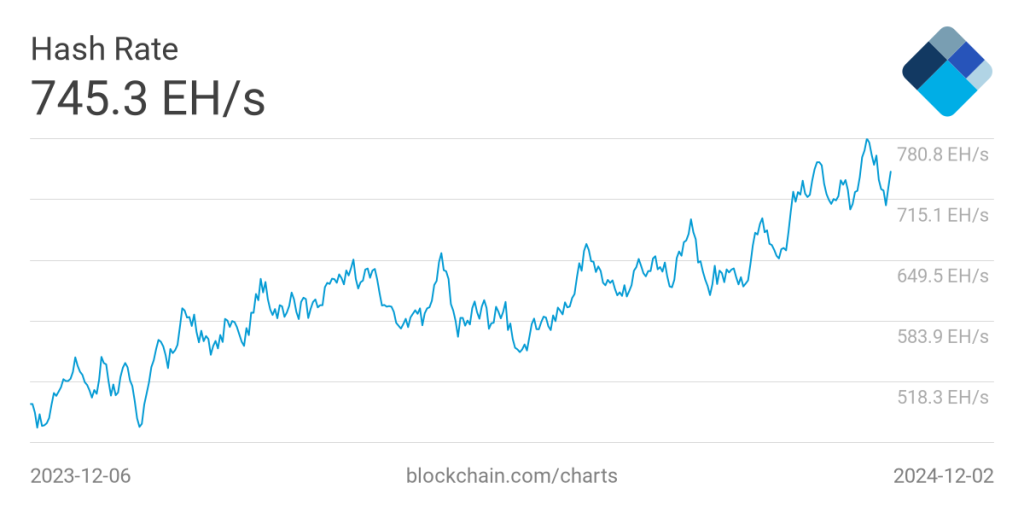The image size is (1024, 512).
Task: Click the 2023-12-06 start date label
Action: [x=81, y=476]
